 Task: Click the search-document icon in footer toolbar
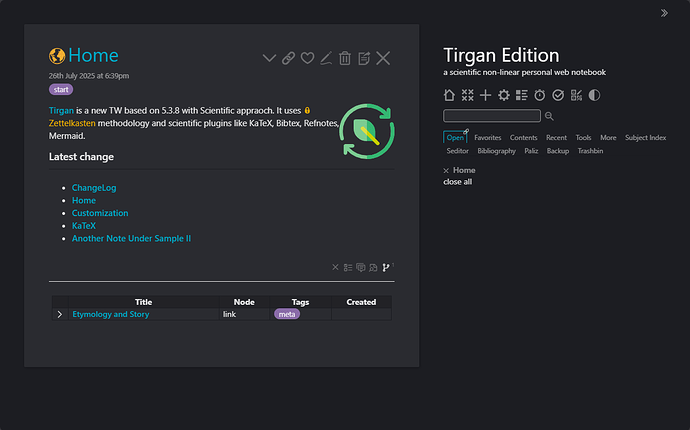(x=373, y=267)
